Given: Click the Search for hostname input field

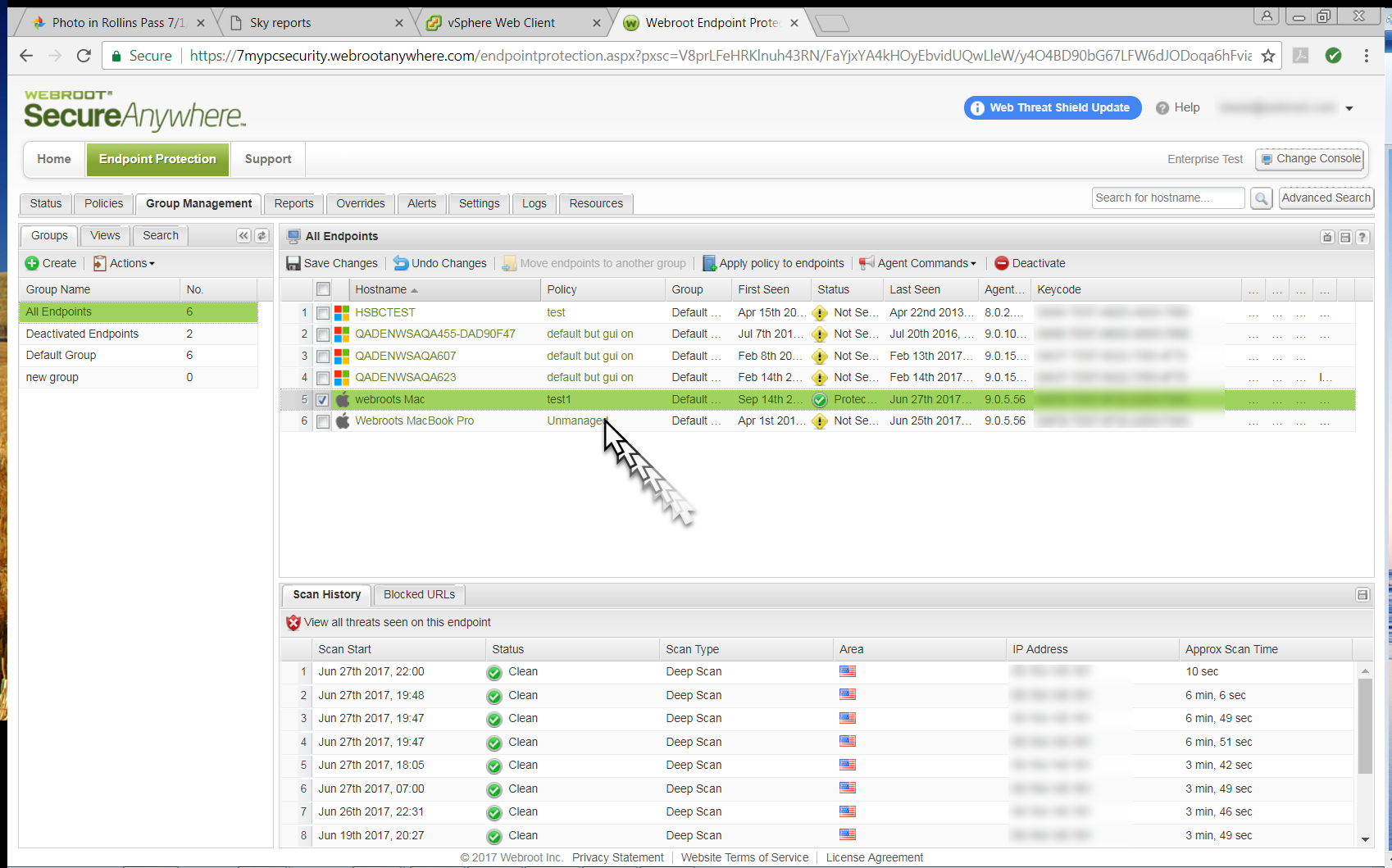Looking at the screenshot, I should 1167,198.
